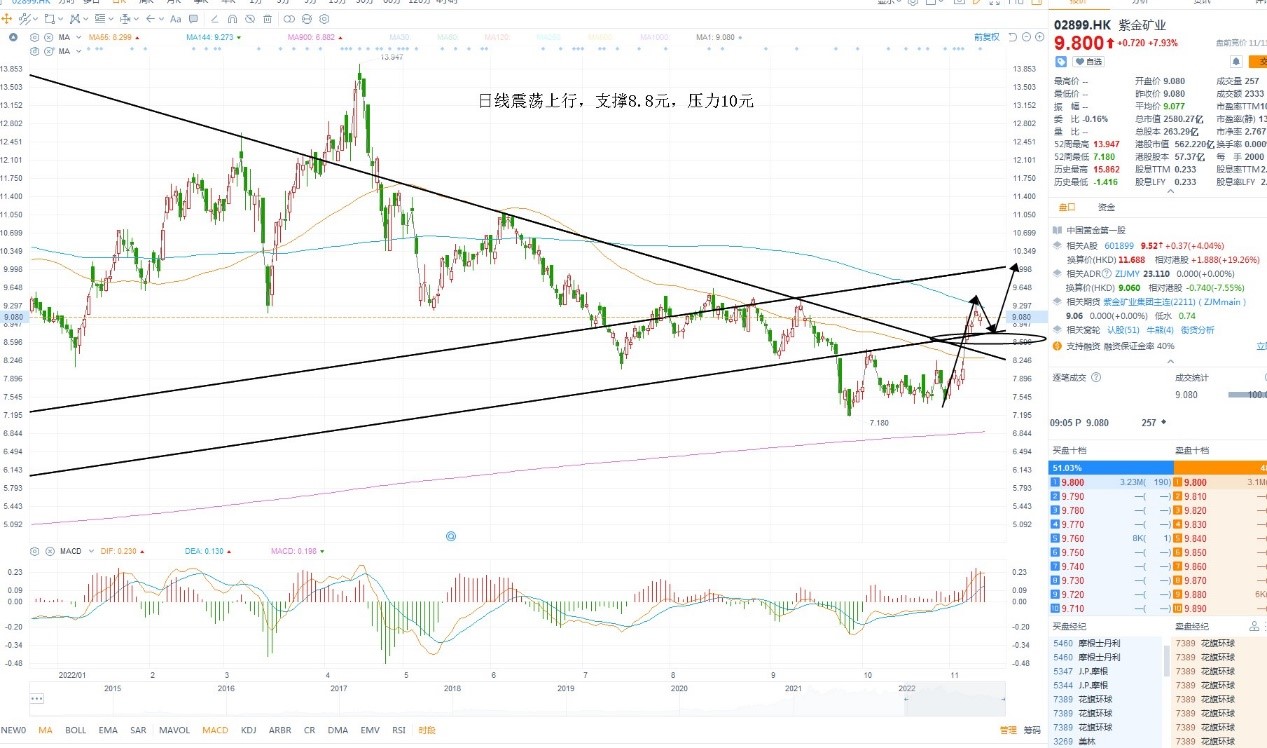Select the NEW0 indicator tab
The width and height of the screenshot is (1267, 748).
(13, 730)
